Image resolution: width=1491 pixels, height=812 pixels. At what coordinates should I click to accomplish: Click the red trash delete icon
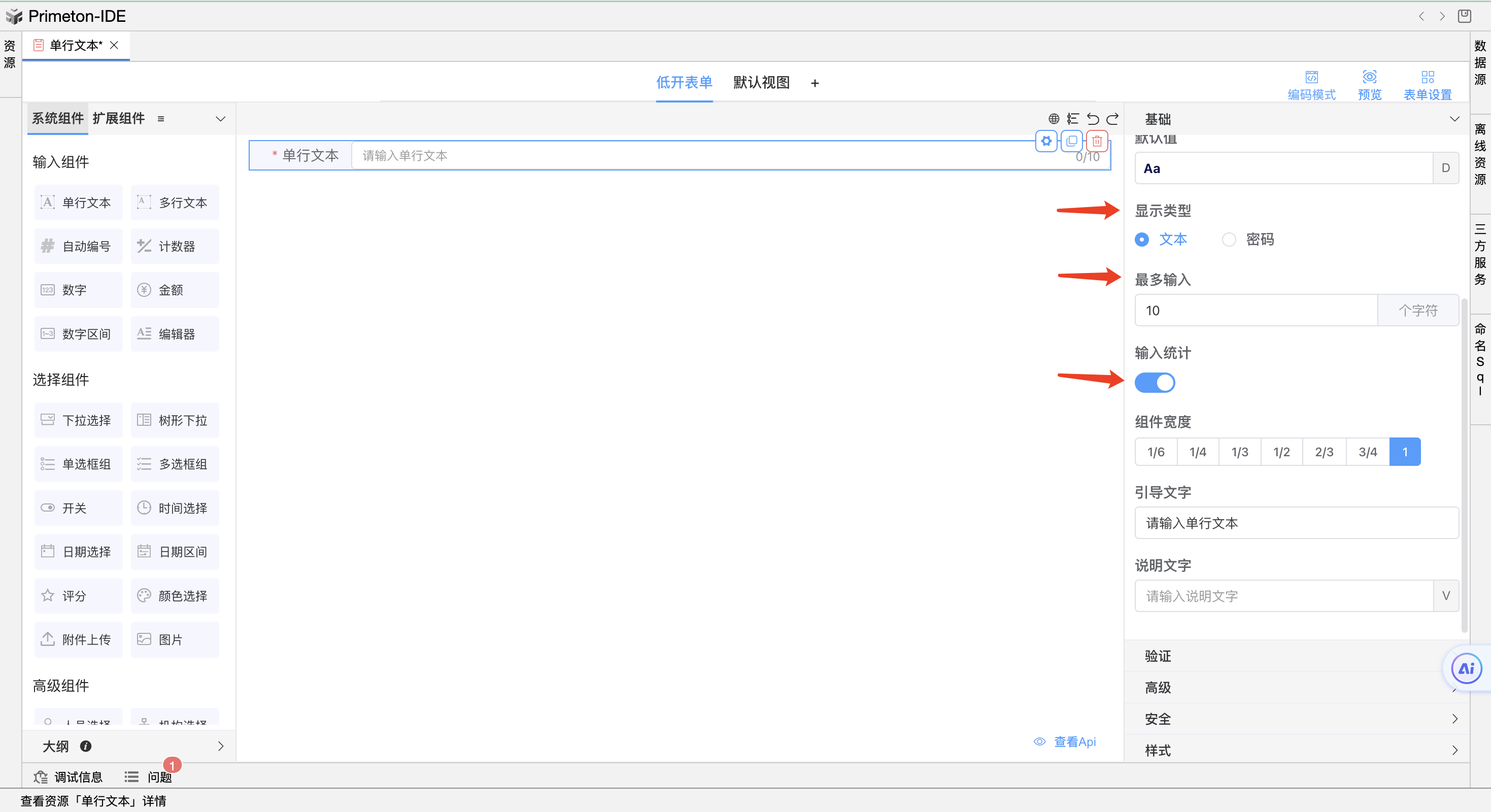(x=1096, y=141)
